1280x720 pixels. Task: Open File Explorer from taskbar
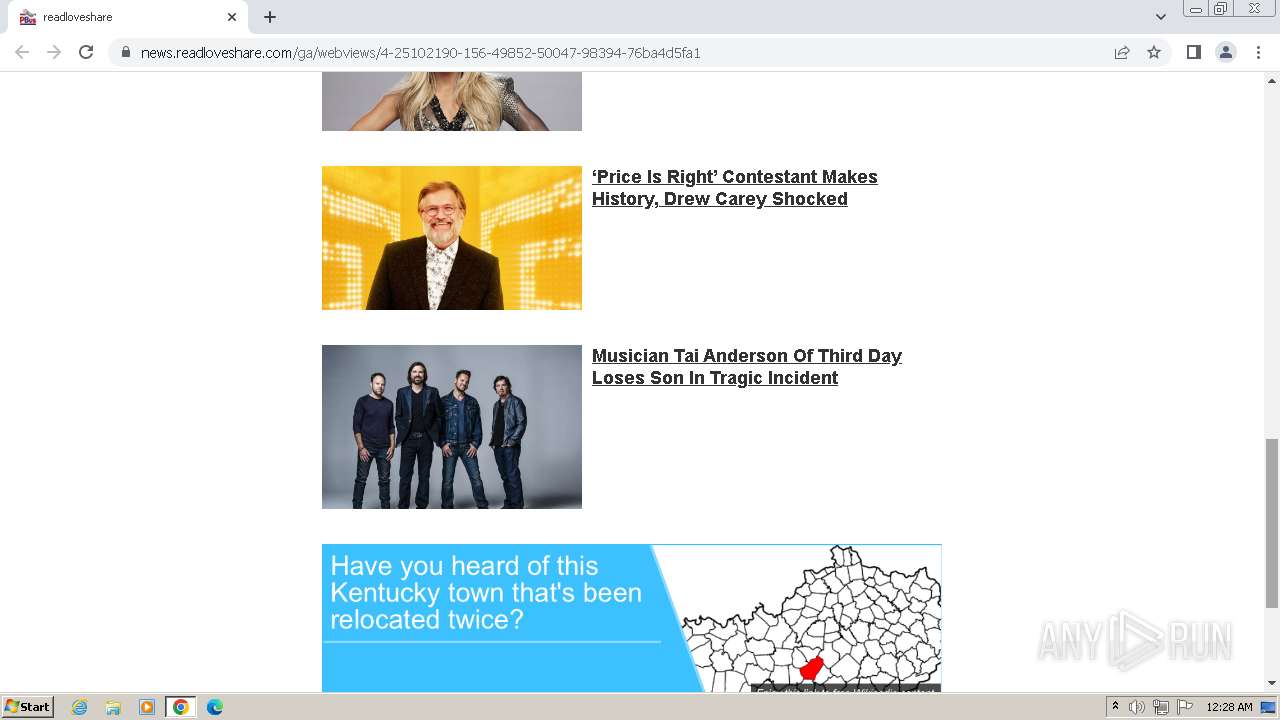click(113, 707)
